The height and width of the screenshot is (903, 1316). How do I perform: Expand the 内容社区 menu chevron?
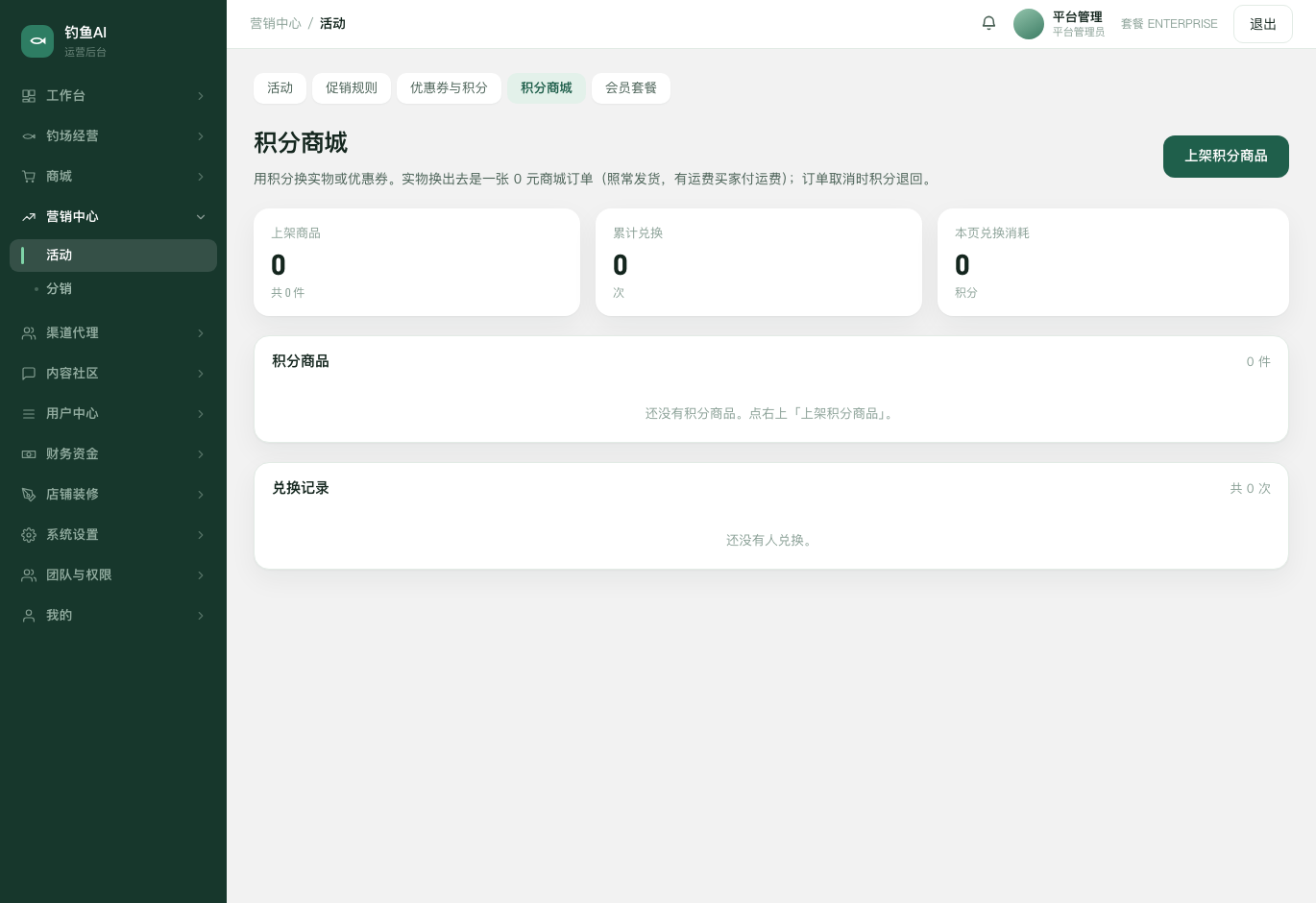[x=201, y=374]
